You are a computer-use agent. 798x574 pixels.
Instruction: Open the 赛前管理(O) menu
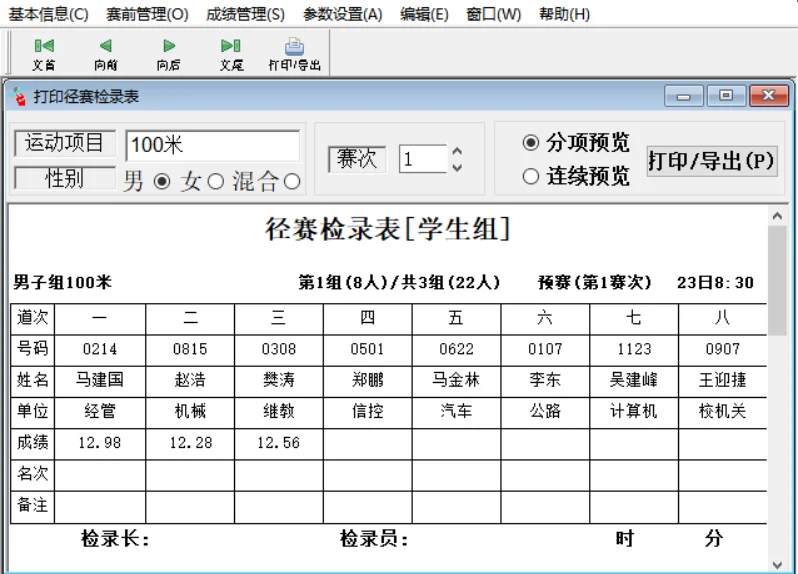pos(147,14)
